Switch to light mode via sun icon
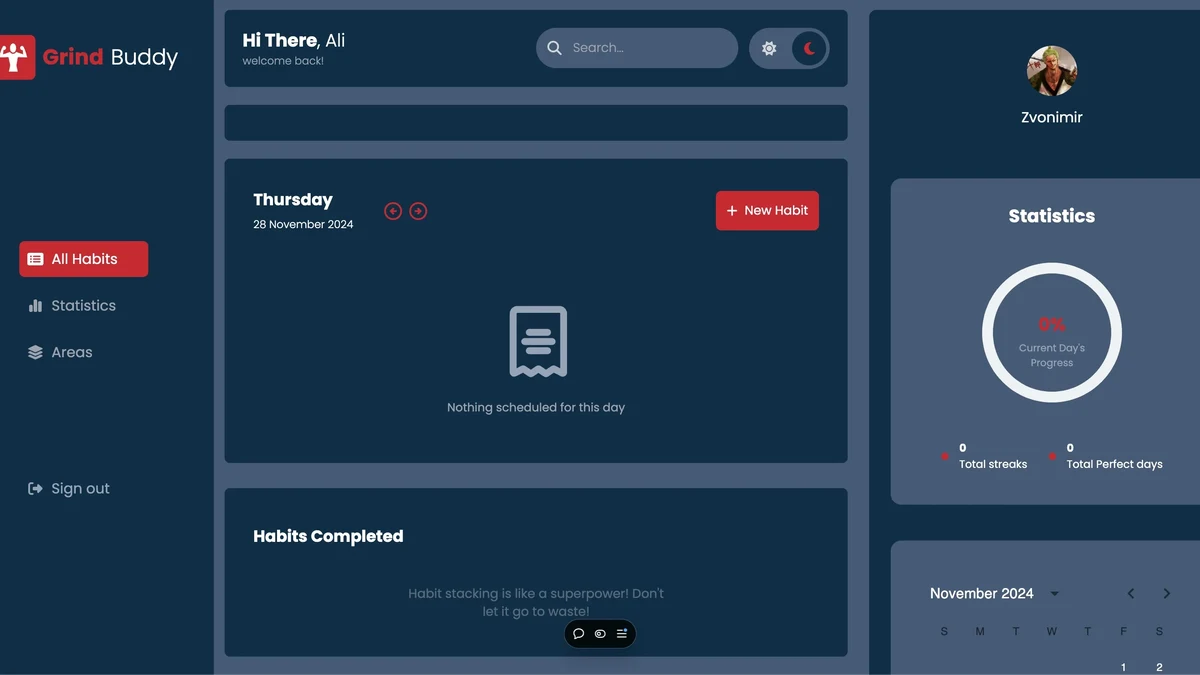This screenshot has height=675, width=1200. pos(769,48)
